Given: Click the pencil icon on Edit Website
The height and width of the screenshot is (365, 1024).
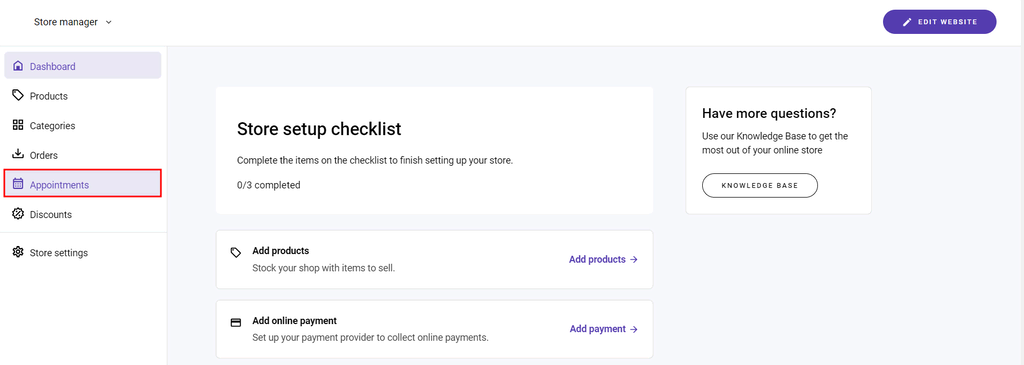Looking at the screenshot, I should point(906,22).
